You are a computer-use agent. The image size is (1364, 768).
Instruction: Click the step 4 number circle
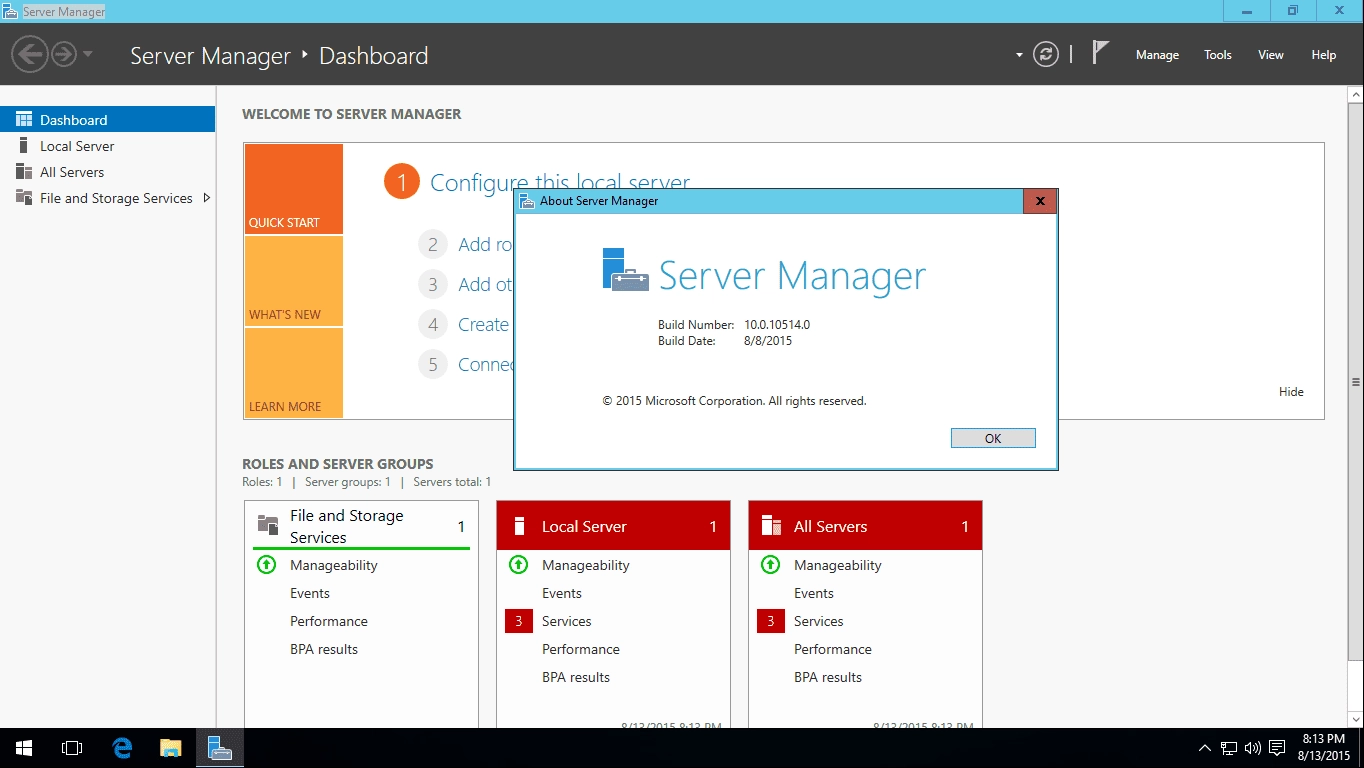point(433,324)
